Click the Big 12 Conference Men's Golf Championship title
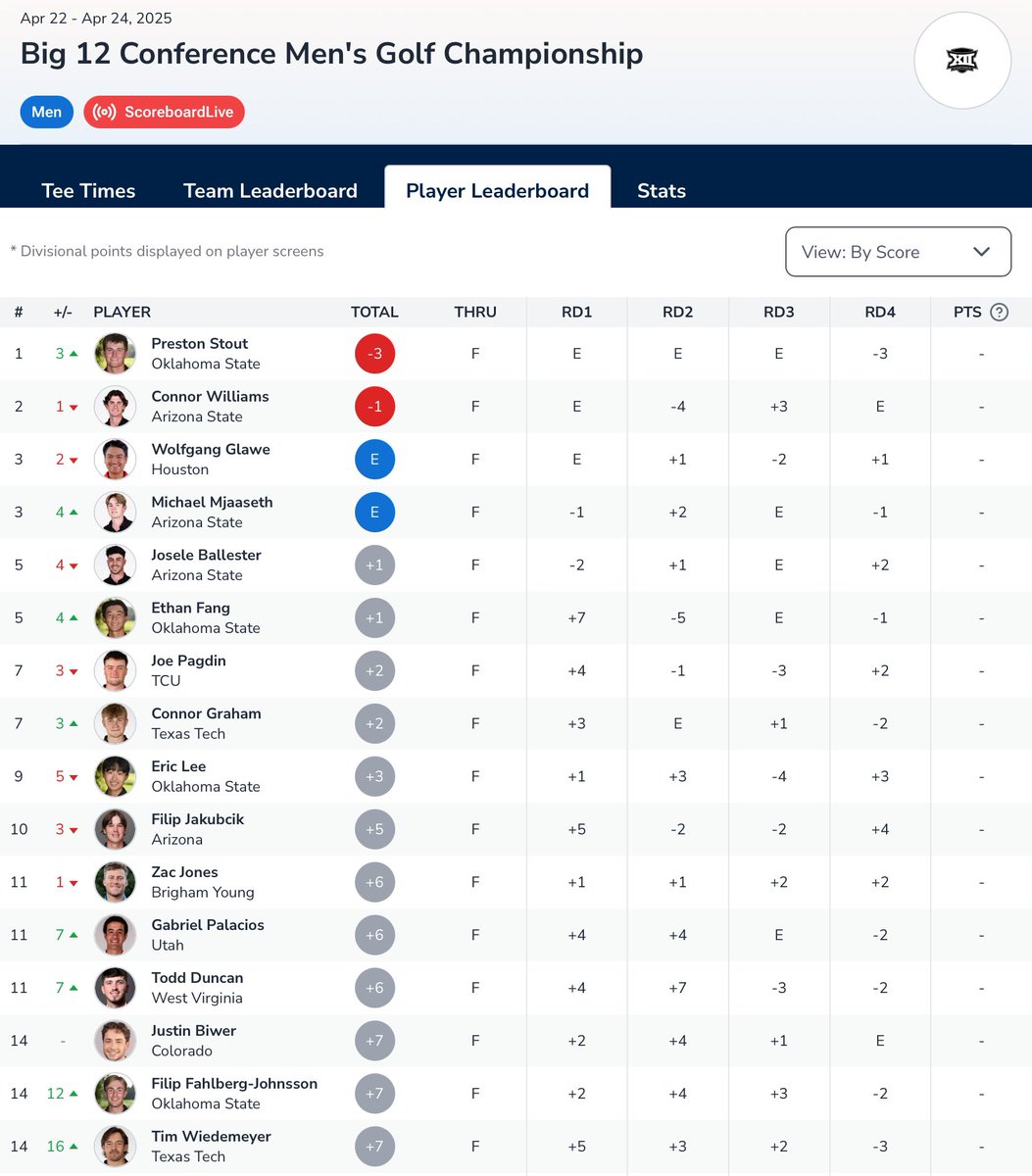The height and width of the screenshot is (1176, 1032). pos(332,53)
